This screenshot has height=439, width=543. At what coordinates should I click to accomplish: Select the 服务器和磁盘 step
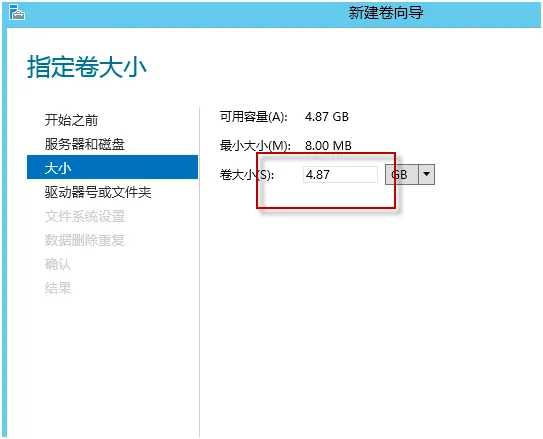pos(84,144)
